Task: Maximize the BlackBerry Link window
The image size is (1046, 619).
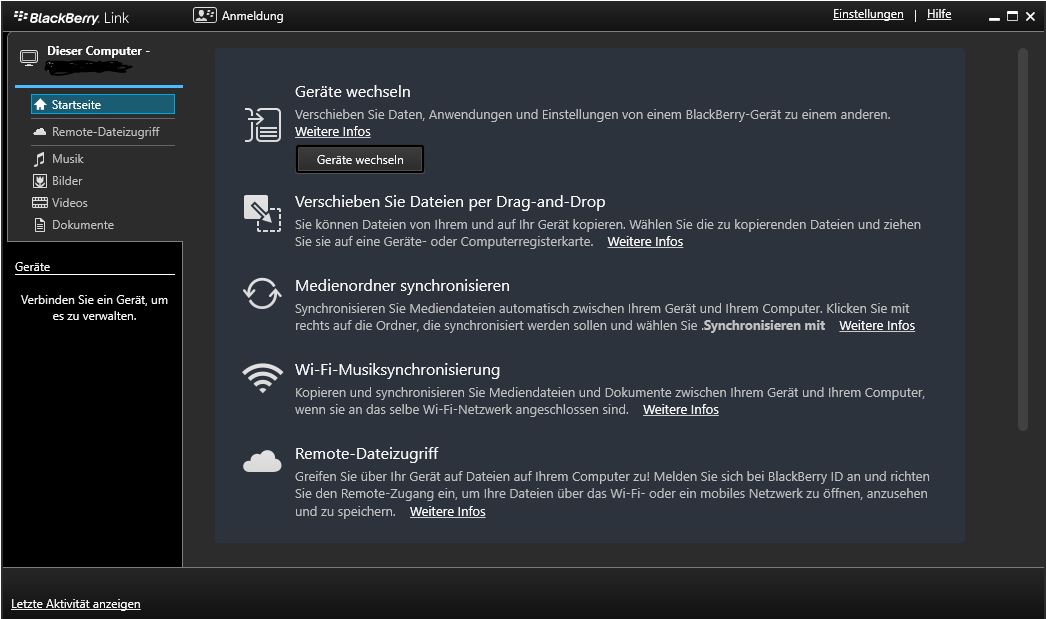Action: (1012, 16)
